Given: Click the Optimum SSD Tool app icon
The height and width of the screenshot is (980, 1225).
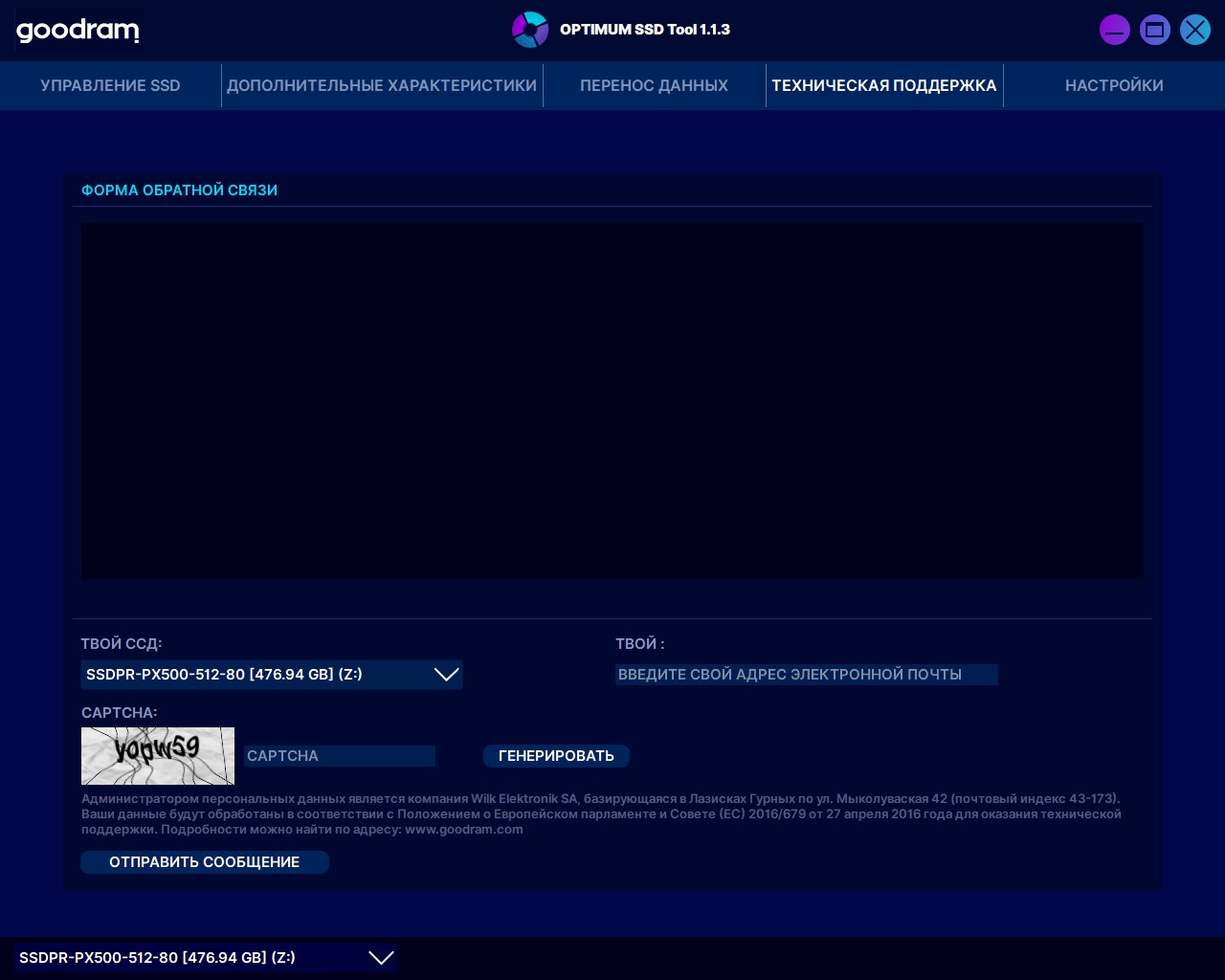Looking at the screenshot, I should [530, 30].
